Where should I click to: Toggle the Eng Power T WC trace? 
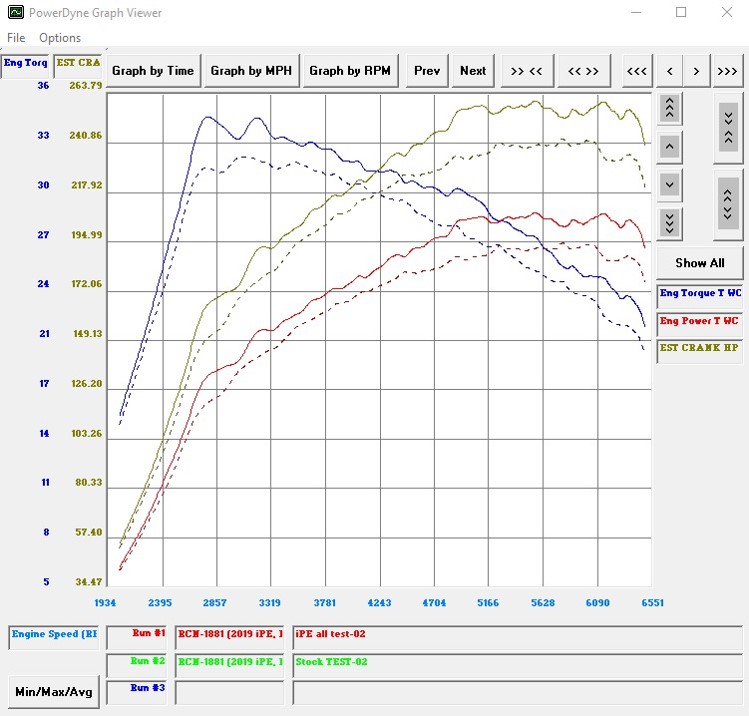tap(700, 321)
